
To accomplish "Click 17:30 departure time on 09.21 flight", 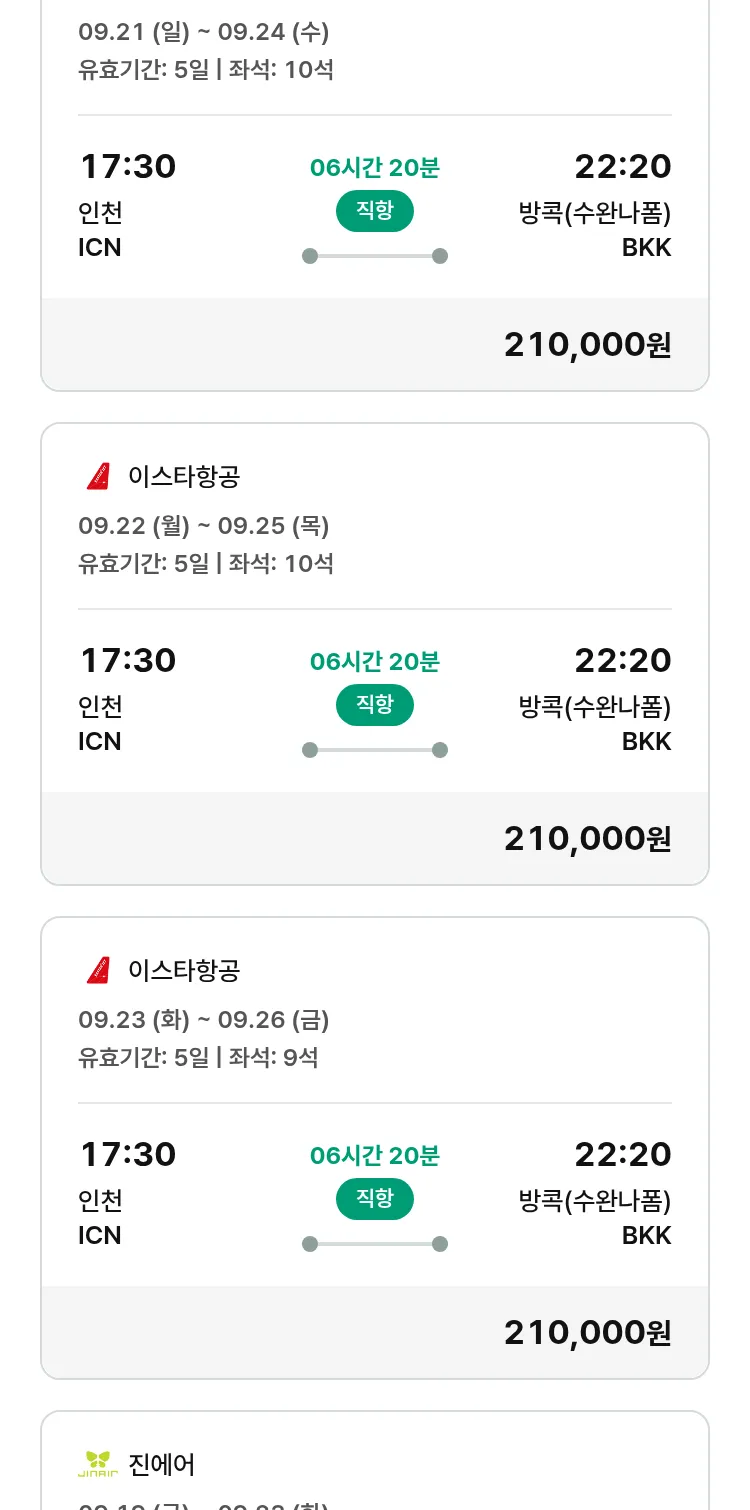I will pos(128,166).
